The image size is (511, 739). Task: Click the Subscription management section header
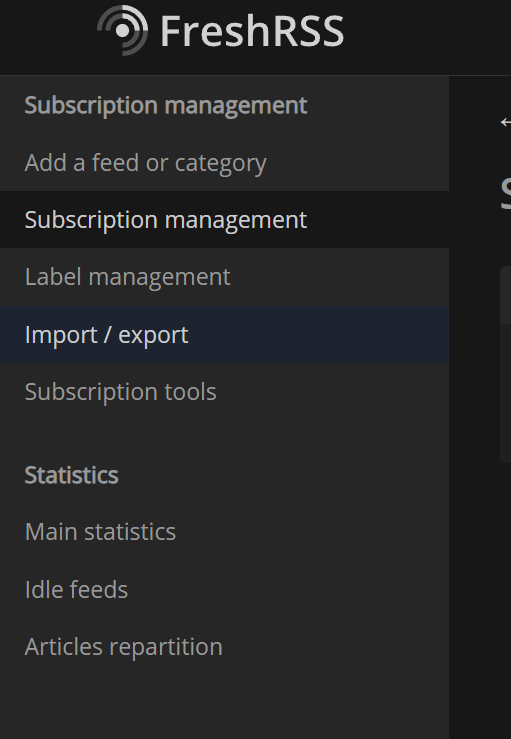click(x=165, y=105)
